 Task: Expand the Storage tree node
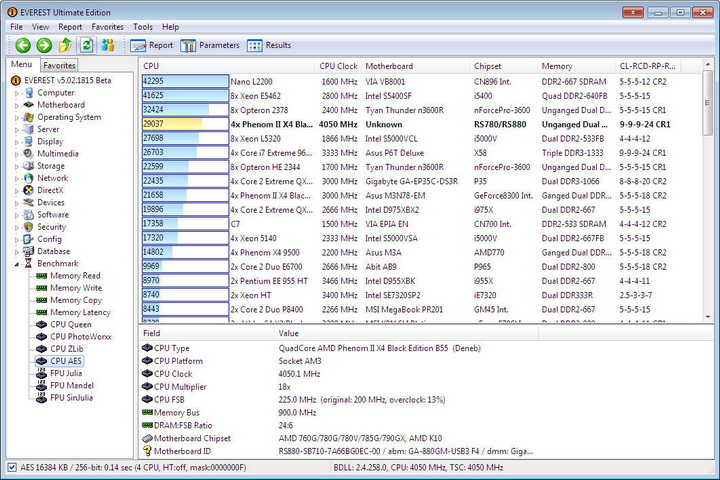coord(17,166)
